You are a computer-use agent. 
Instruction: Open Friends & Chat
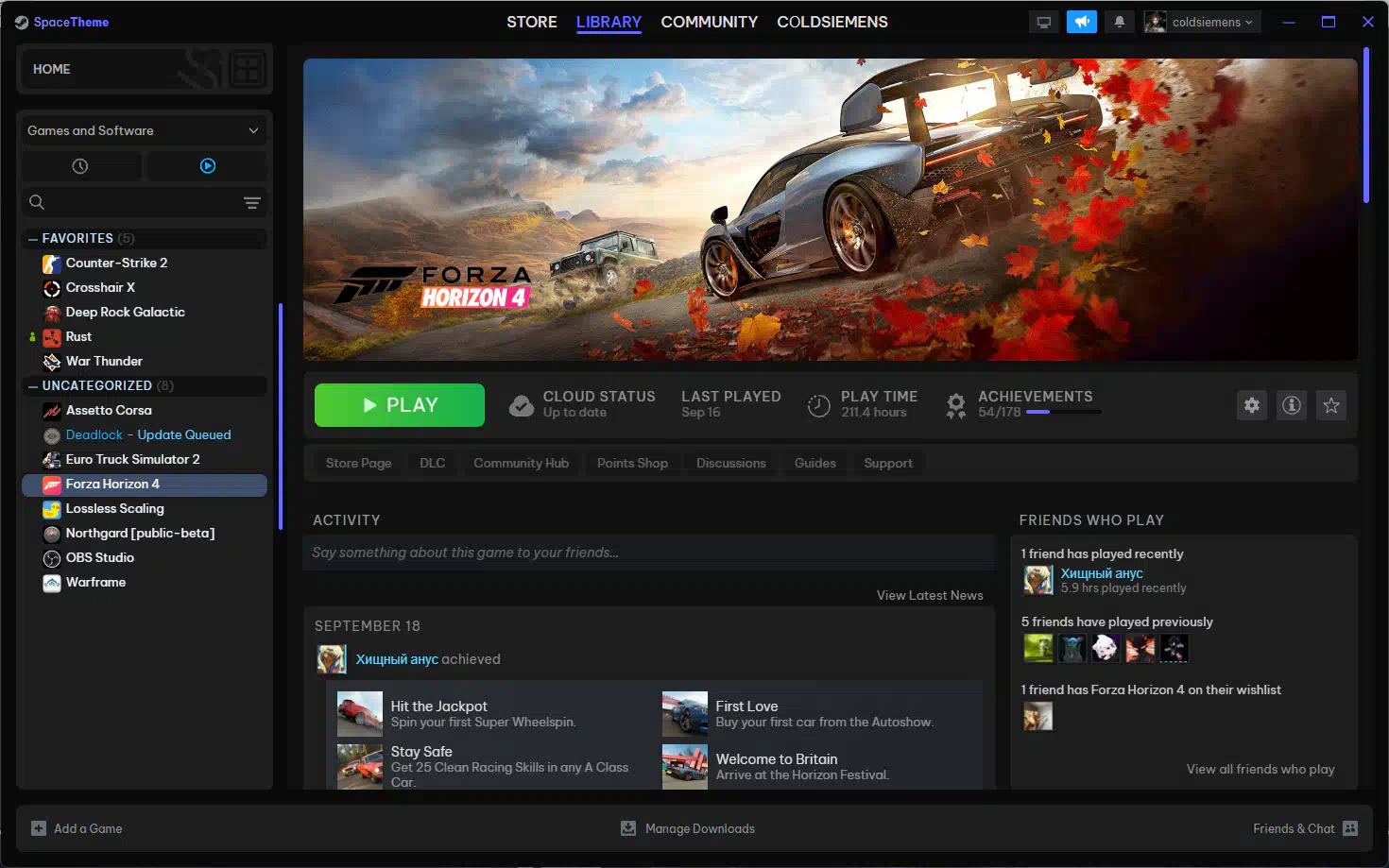(x=1306, y=828)
